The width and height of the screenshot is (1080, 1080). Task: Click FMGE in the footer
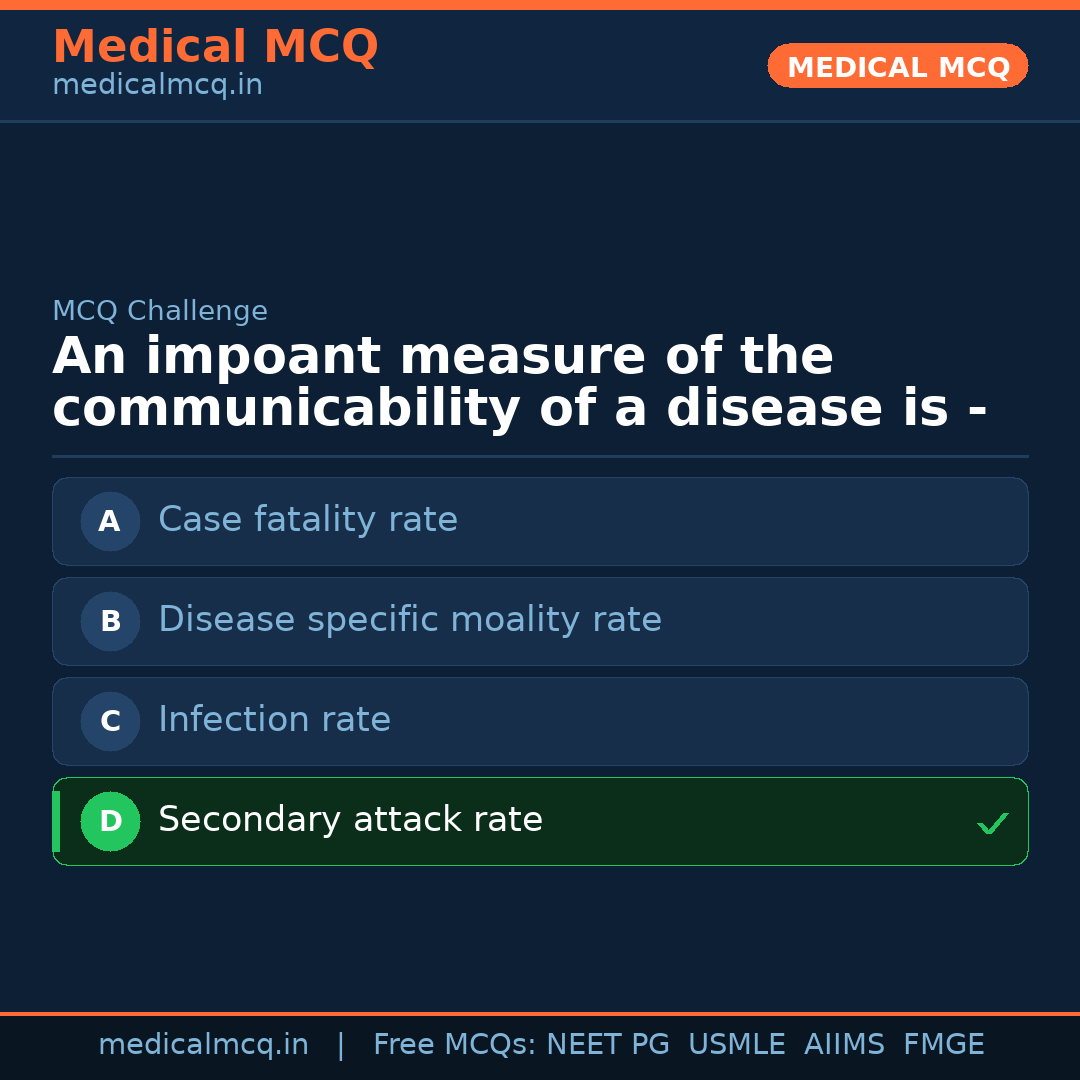pyautogui.click(x=943, y=1045)
